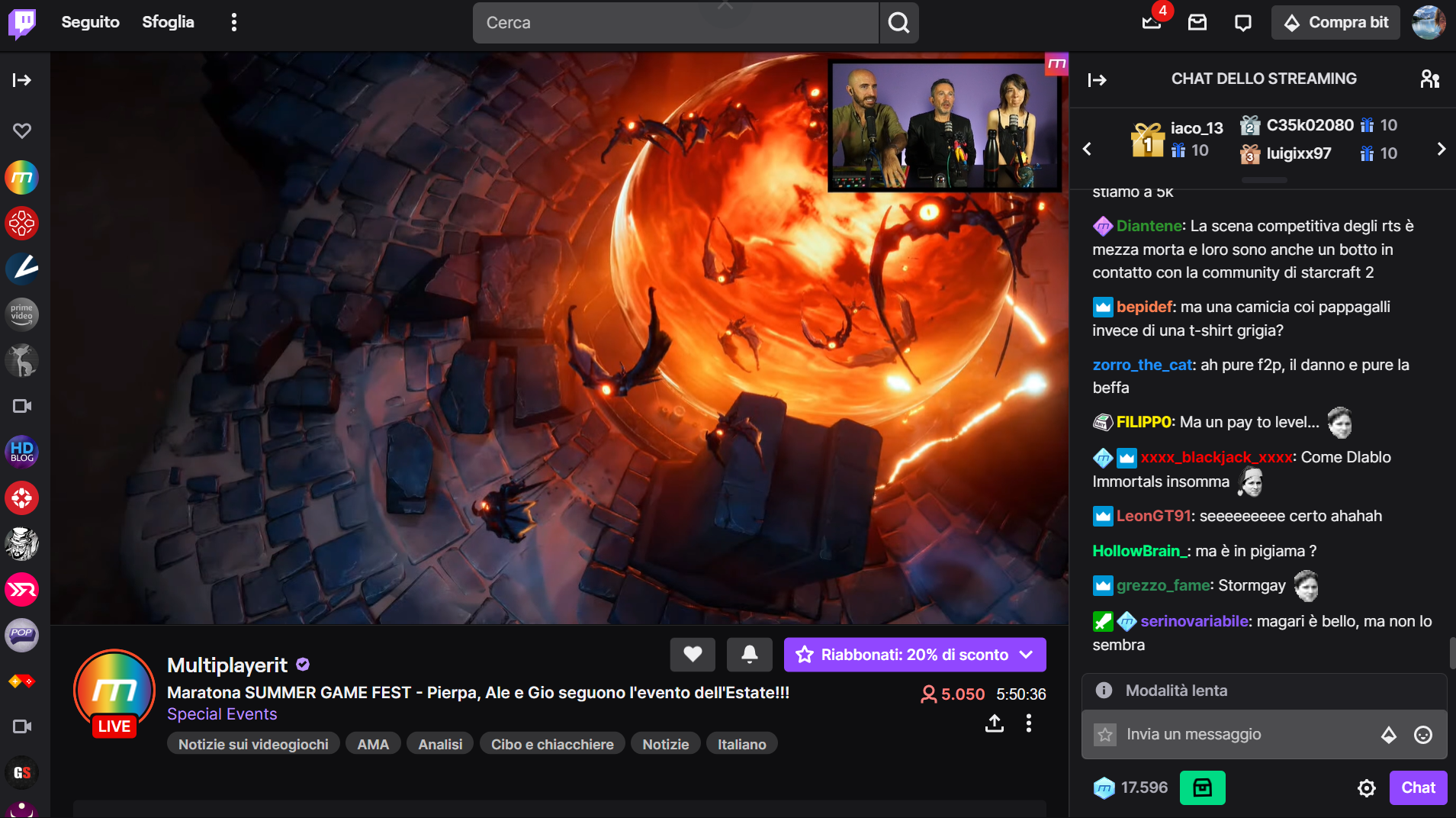Open Prime loot notifications with badge 4
Screen dimensions: 1456x818
pyautogui.click(x=1152, y=22)
